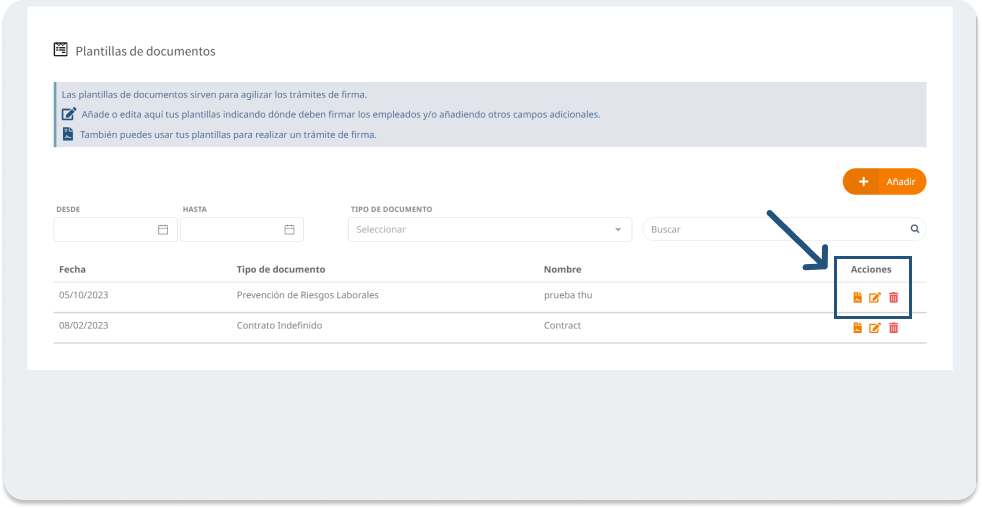Open the calendar icon in Hasta field
The image size is (982, 508).
tap(289, 230)
